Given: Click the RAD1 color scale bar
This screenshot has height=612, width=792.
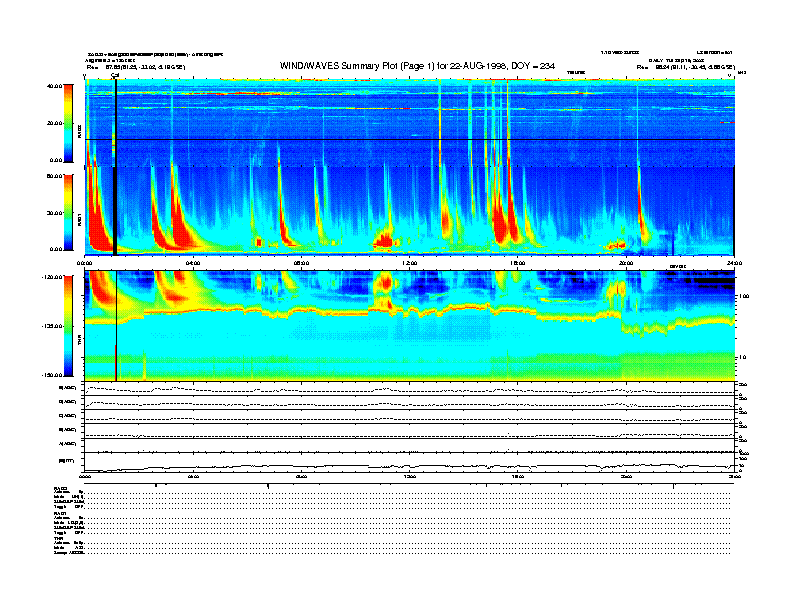Looking at the screenshot, I should [x=68, y=212].
